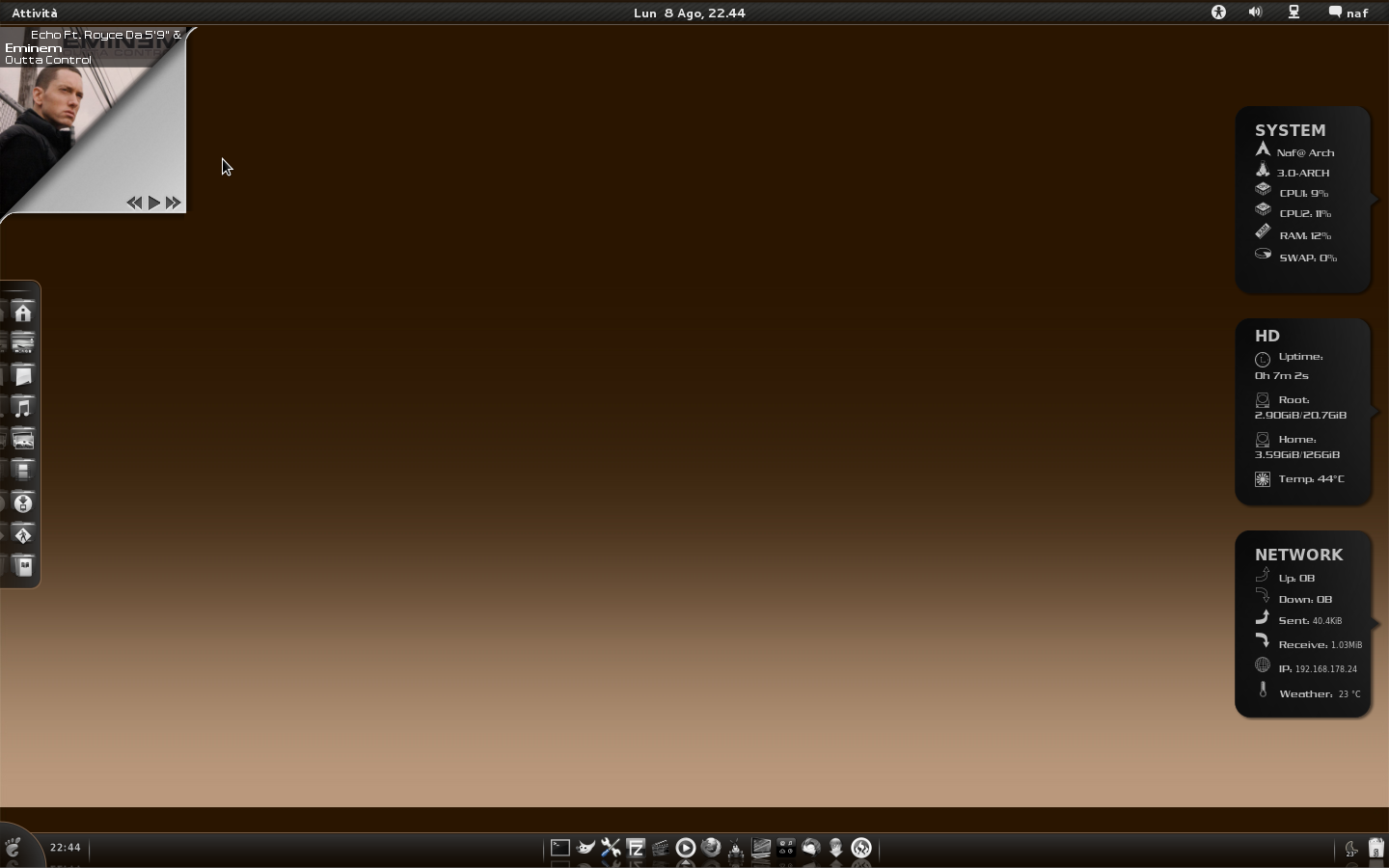The height and width of the screenshot is (868, 1389).
Task: Launch GIMP from the bottom dock
Action: click(x=586, y=848)
